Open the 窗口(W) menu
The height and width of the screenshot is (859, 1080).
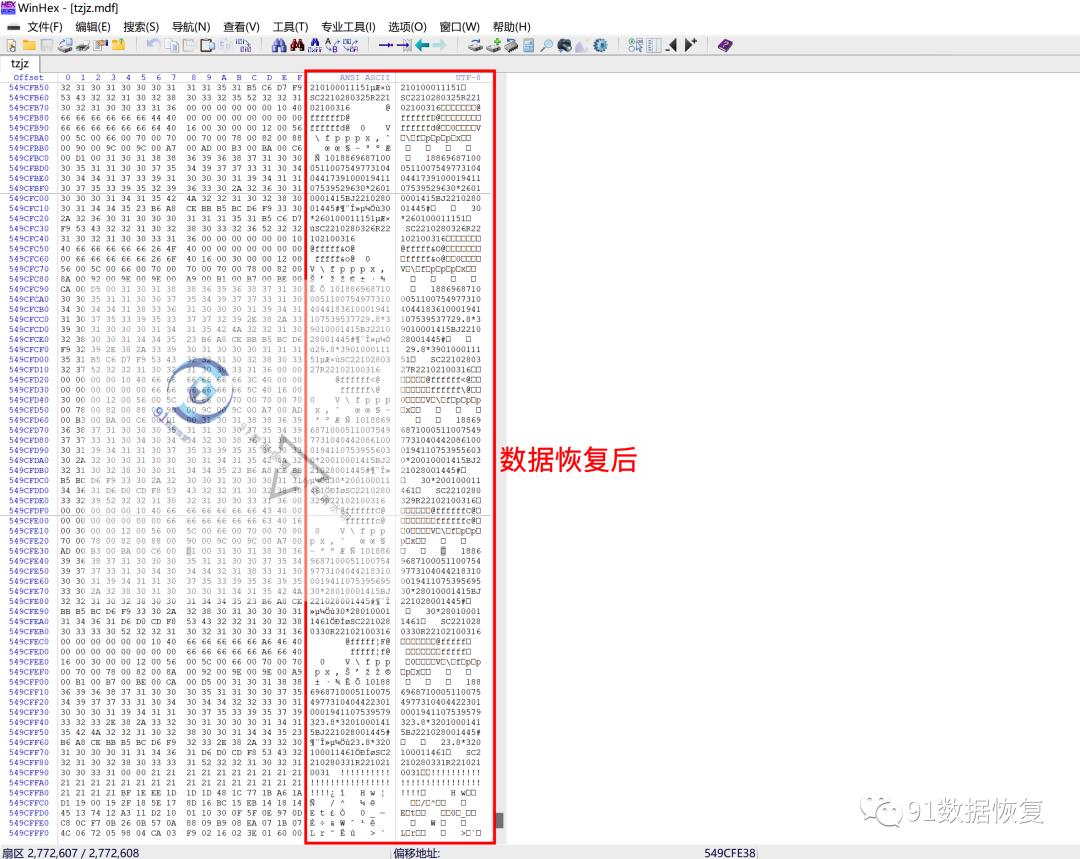[459, 27]
